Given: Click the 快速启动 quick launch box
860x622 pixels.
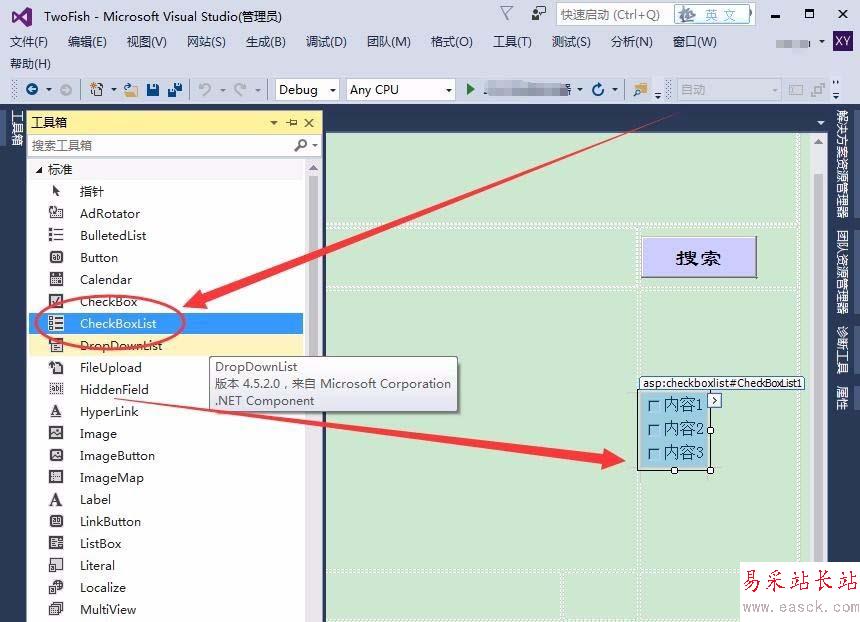Looking at the screenshot, I should click(x=614, y=15).
